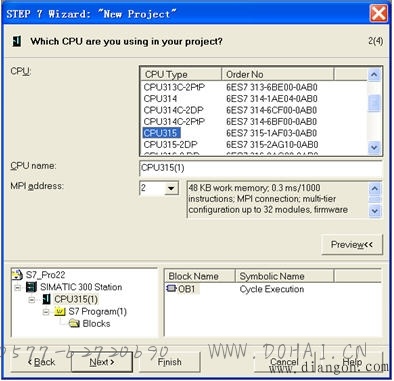This screenshot has width=394, height=381.
Task: Open wizard Help
Action: coord(352,362)
